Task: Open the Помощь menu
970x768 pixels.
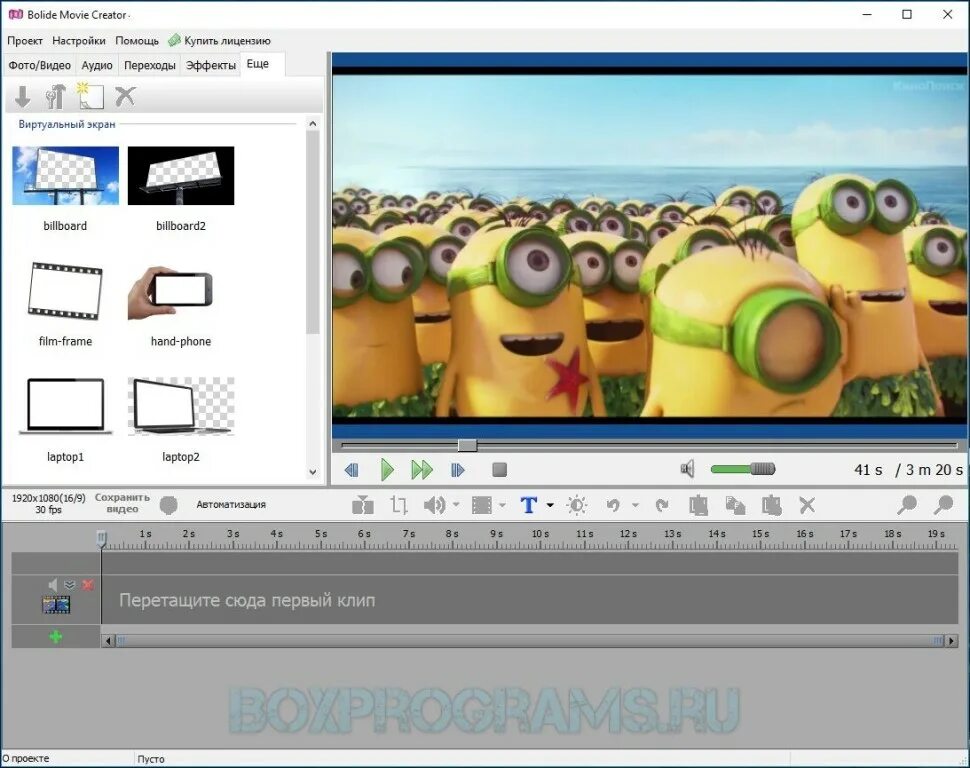Action: (x=137, y=41)
